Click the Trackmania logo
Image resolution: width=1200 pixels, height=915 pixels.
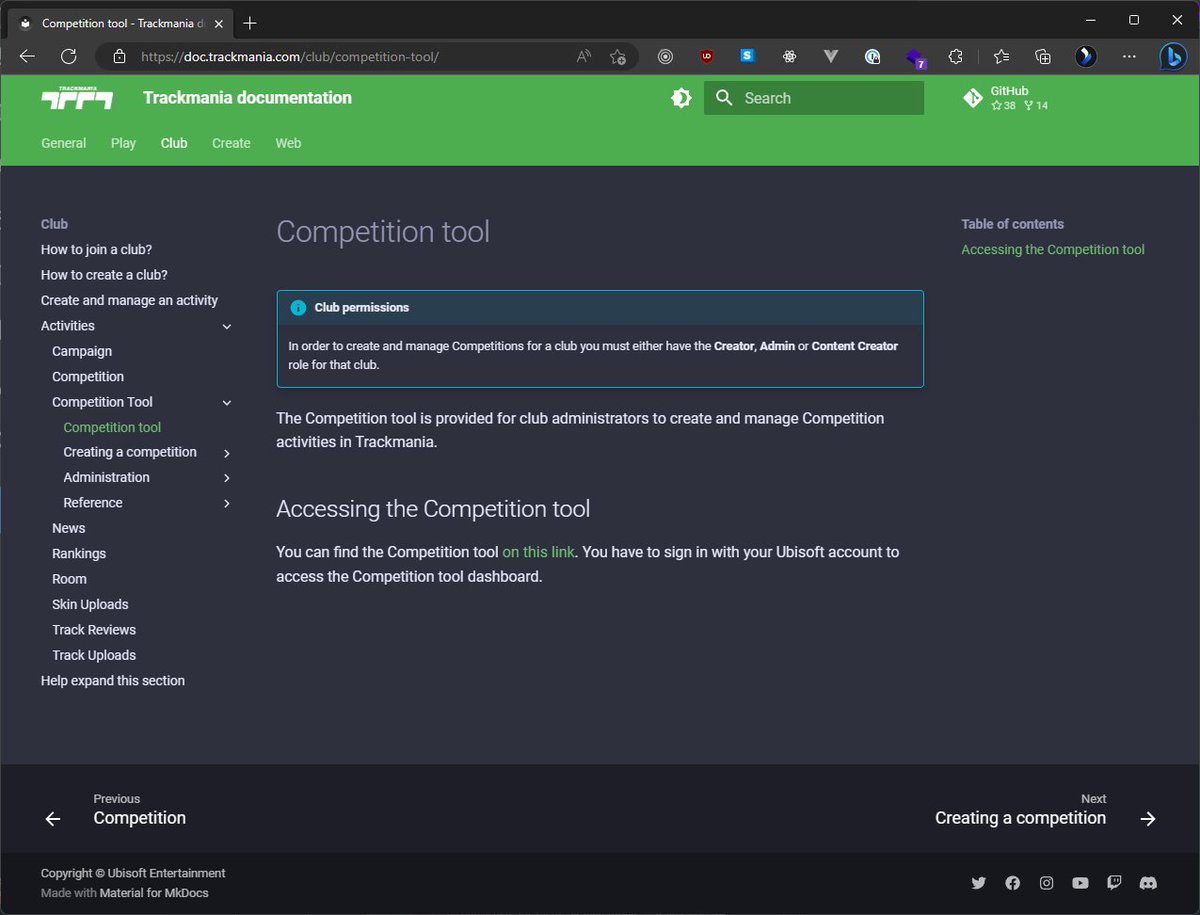(77, 97)
